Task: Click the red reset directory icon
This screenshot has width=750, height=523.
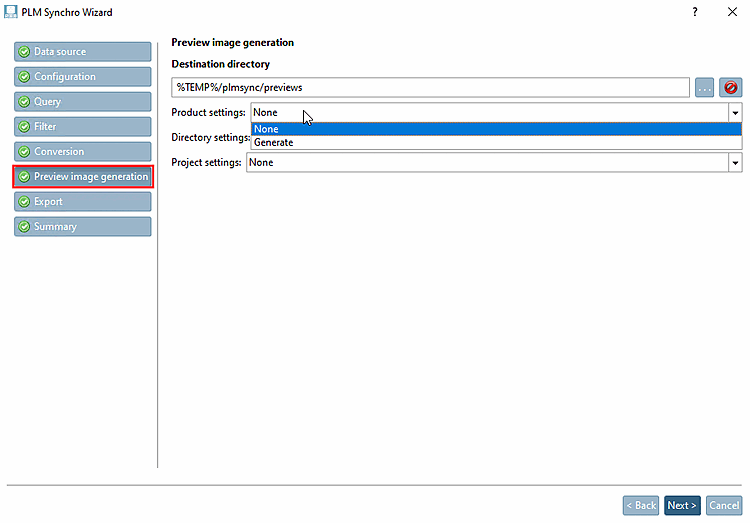Action: (x=730, y=88)
